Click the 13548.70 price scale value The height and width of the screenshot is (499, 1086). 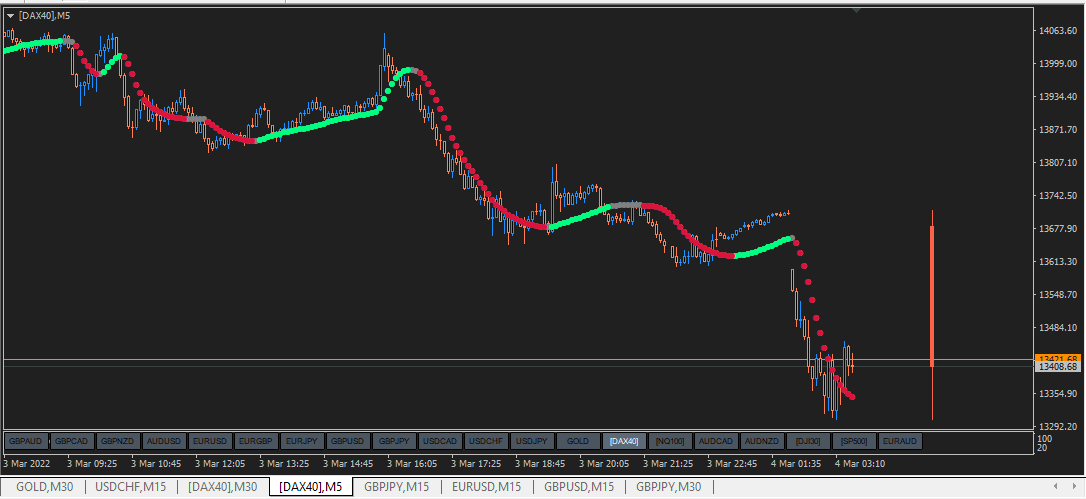(x=1060, y=295)
